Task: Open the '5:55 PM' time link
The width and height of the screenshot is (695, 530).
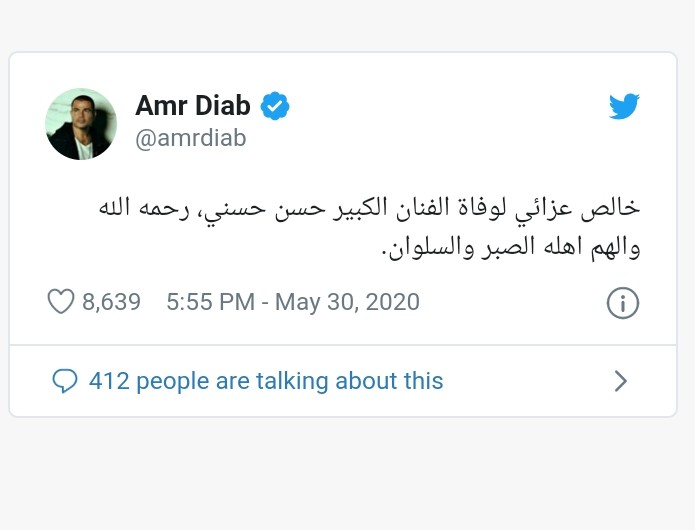Action: (x=211, y=302)
